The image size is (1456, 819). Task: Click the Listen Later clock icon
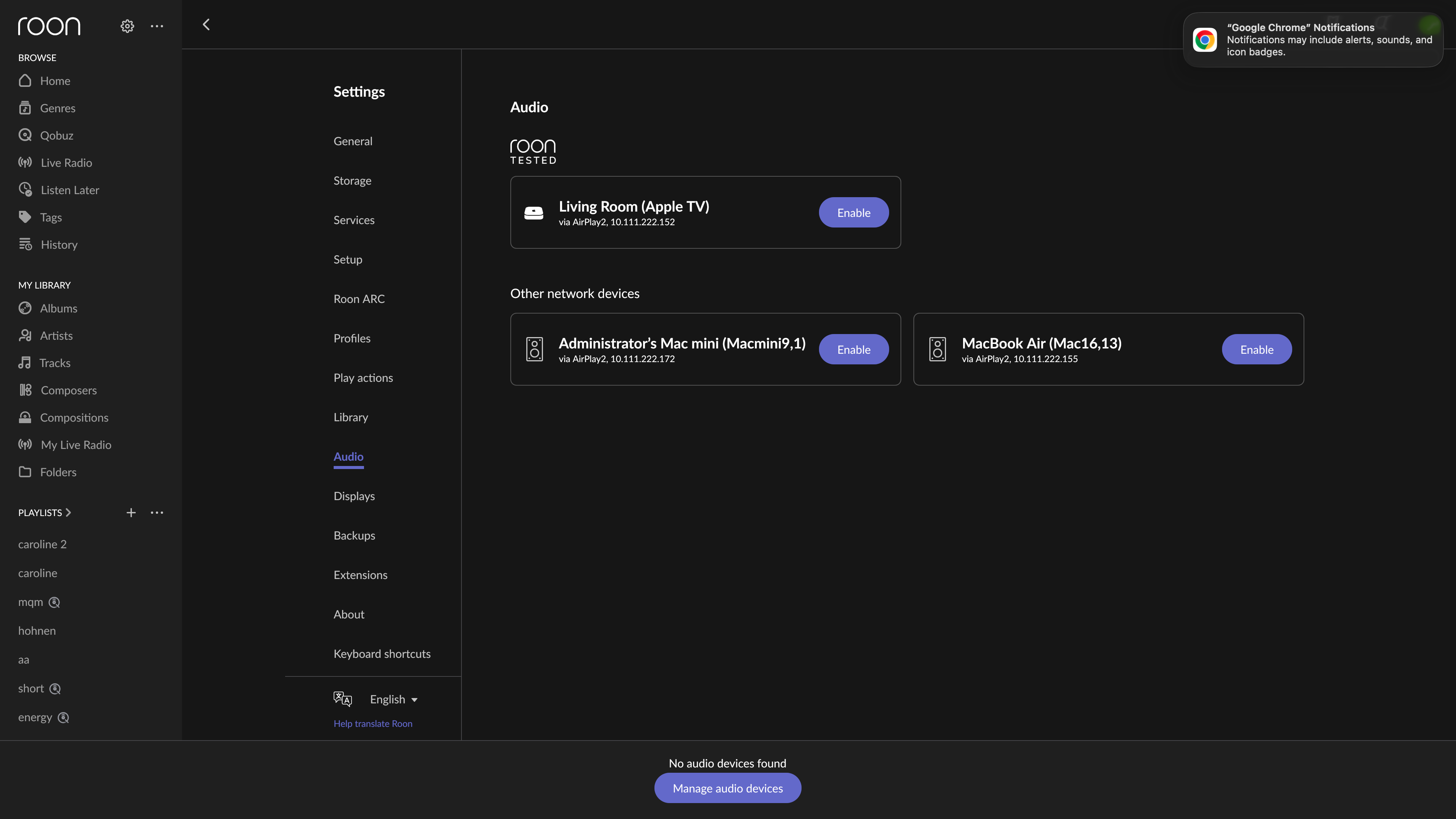25,190
